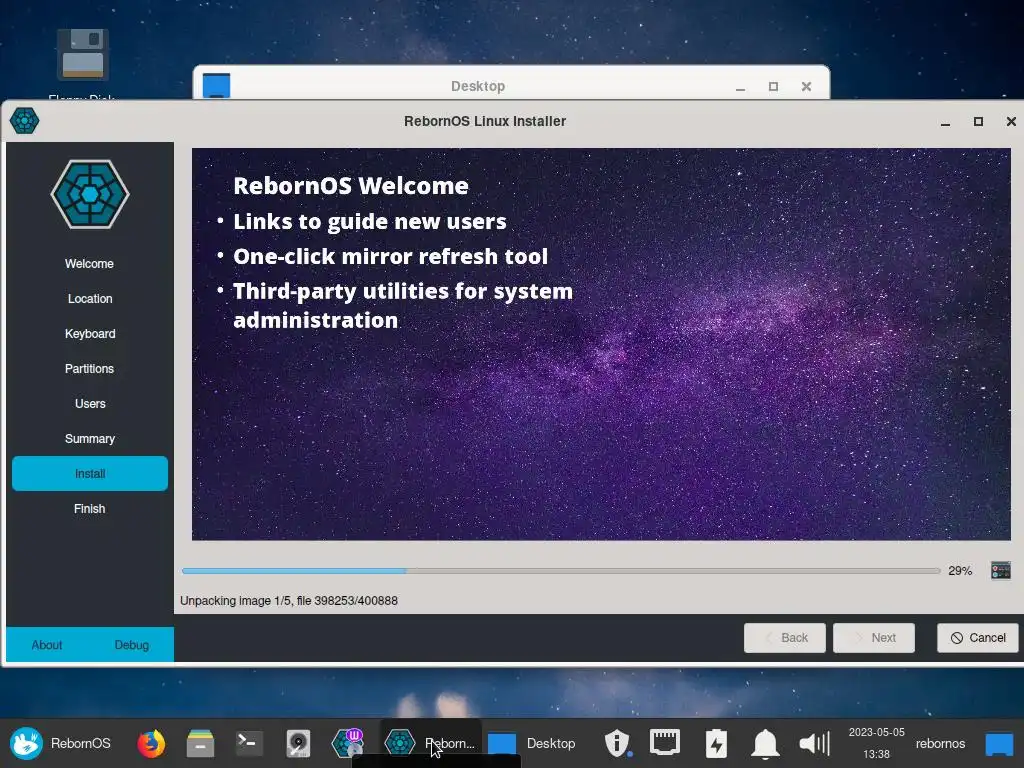Click the installer window title bar icon
Viewport: 1024px width, 768px height.
pos(25,121)
